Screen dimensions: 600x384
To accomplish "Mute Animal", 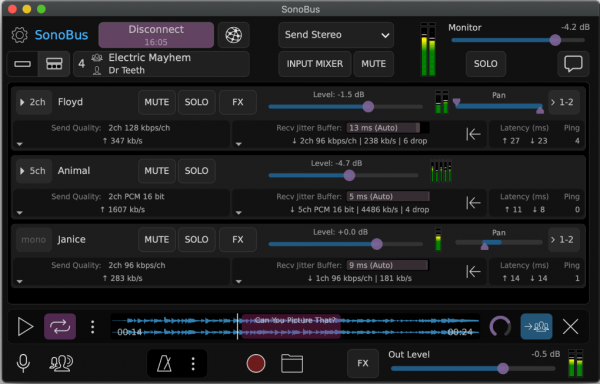I will coord(157,171).
